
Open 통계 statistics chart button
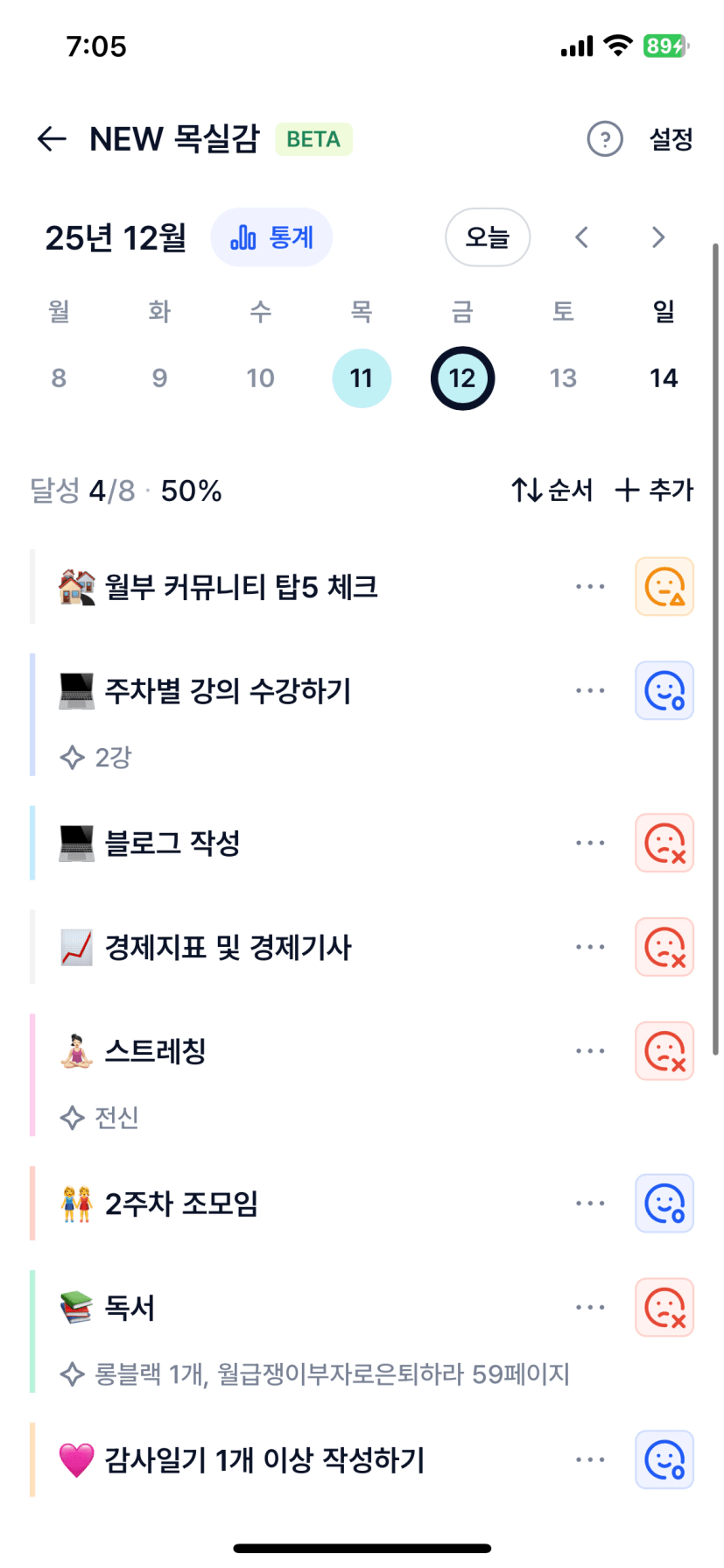click(271, 237)
